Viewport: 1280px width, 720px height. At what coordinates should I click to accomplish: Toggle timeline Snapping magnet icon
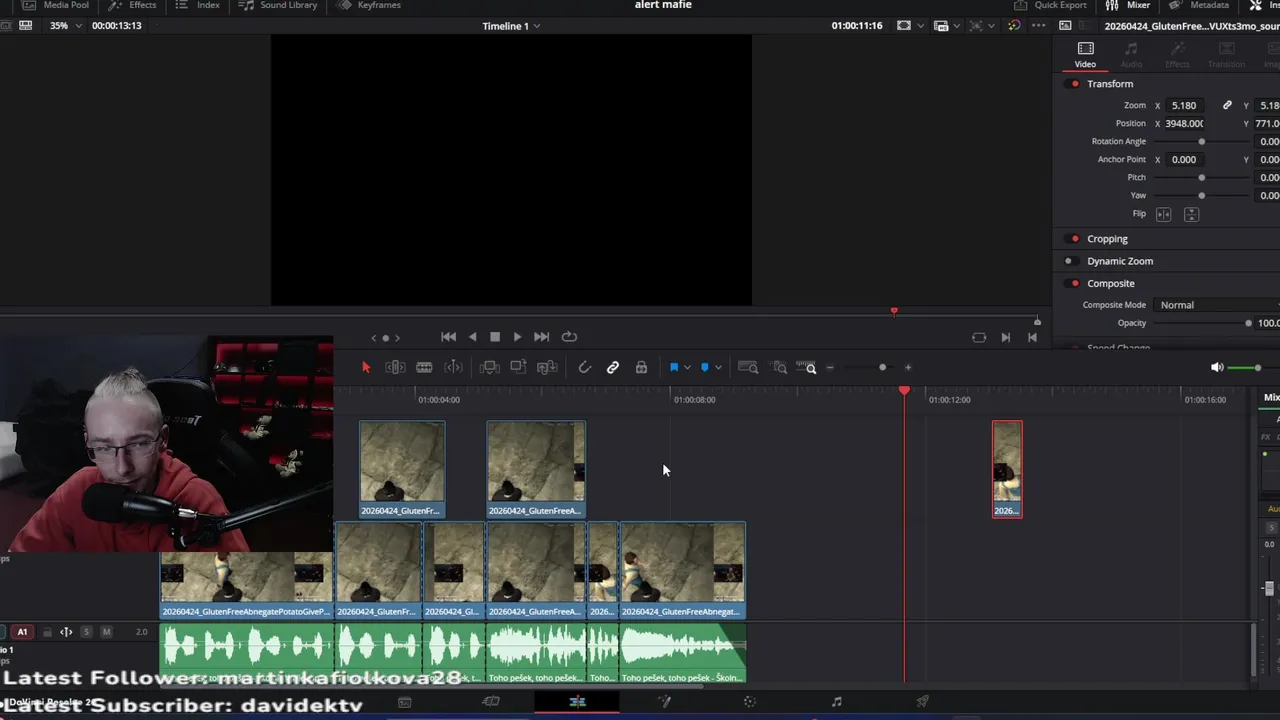pos(585,368)
